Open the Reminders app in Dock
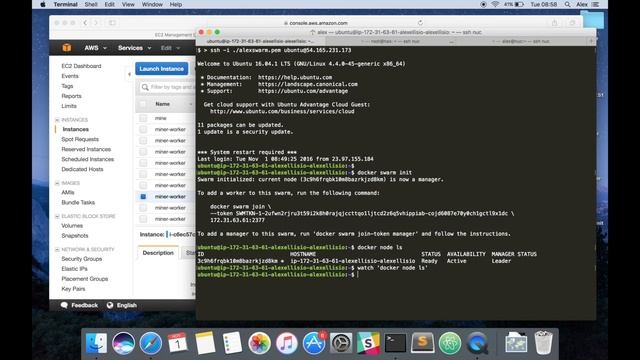This screenshot has width=640, height=360. 232,343
